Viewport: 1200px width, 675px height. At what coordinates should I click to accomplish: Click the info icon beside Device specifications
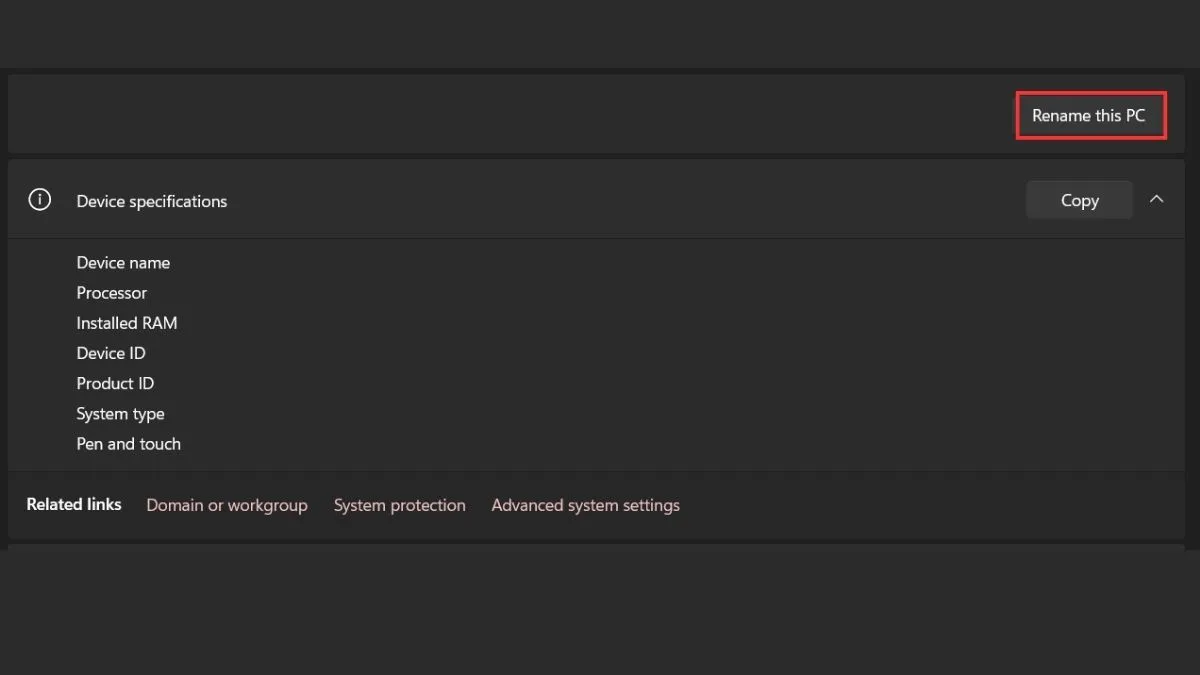[x=39, y=201]
